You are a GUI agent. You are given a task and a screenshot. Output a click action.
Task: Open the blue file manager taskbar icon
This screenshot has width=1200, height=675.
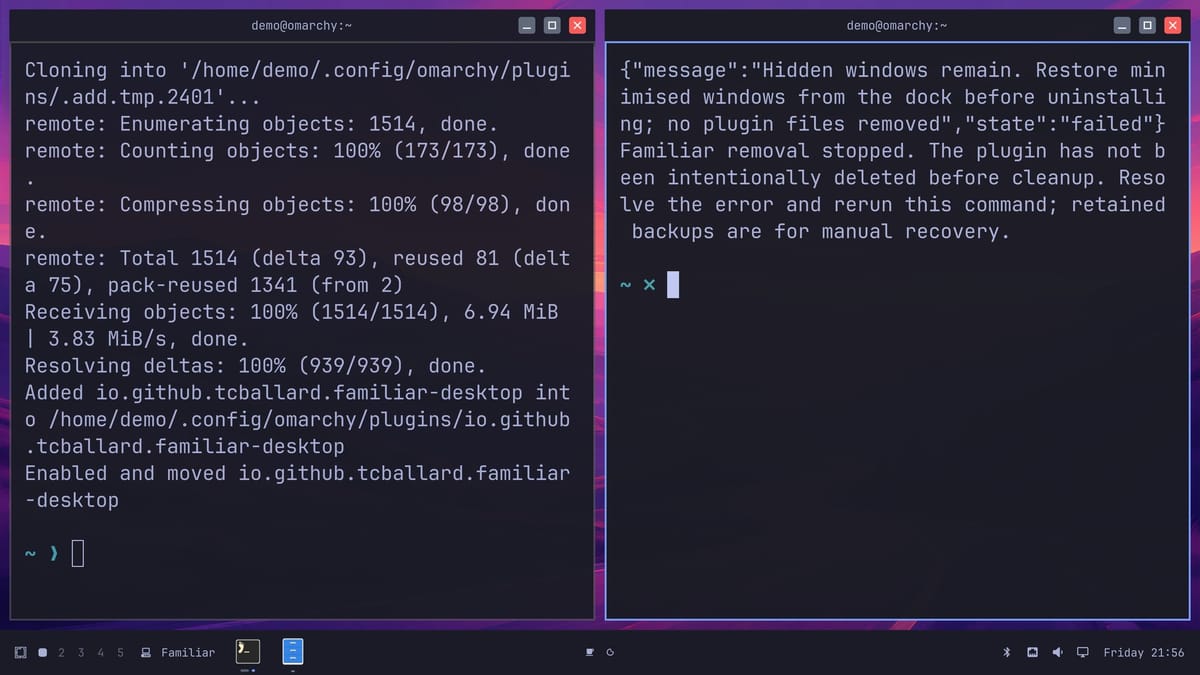pyautogui.click(x=292, y=651)
